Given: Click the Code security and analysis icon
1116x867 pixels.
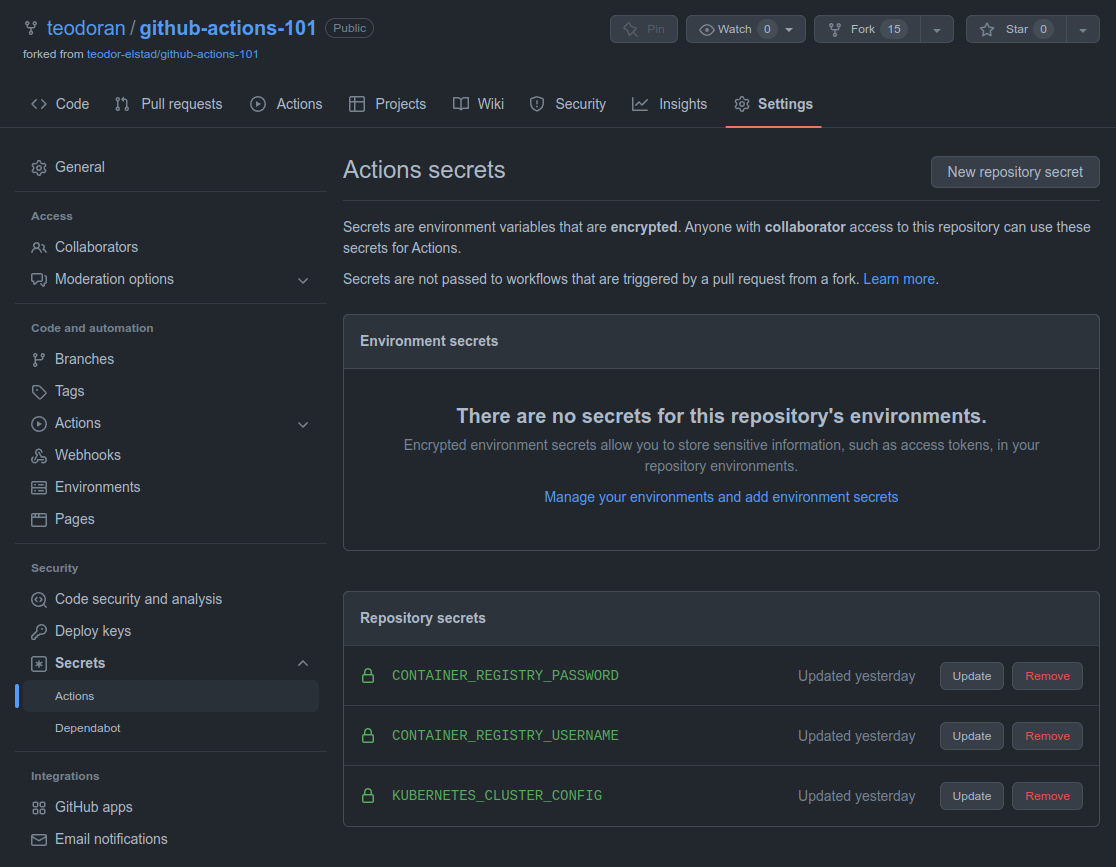Looking at the screenshot, I should (x=38, y=599).
